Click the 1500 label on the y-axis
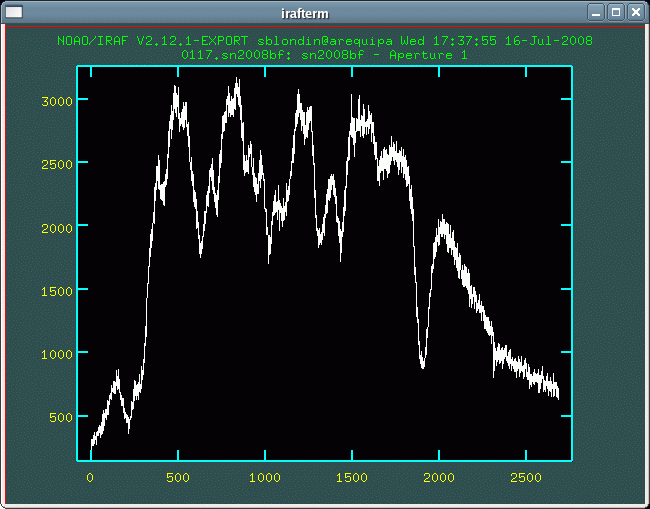 coord(55,290)
